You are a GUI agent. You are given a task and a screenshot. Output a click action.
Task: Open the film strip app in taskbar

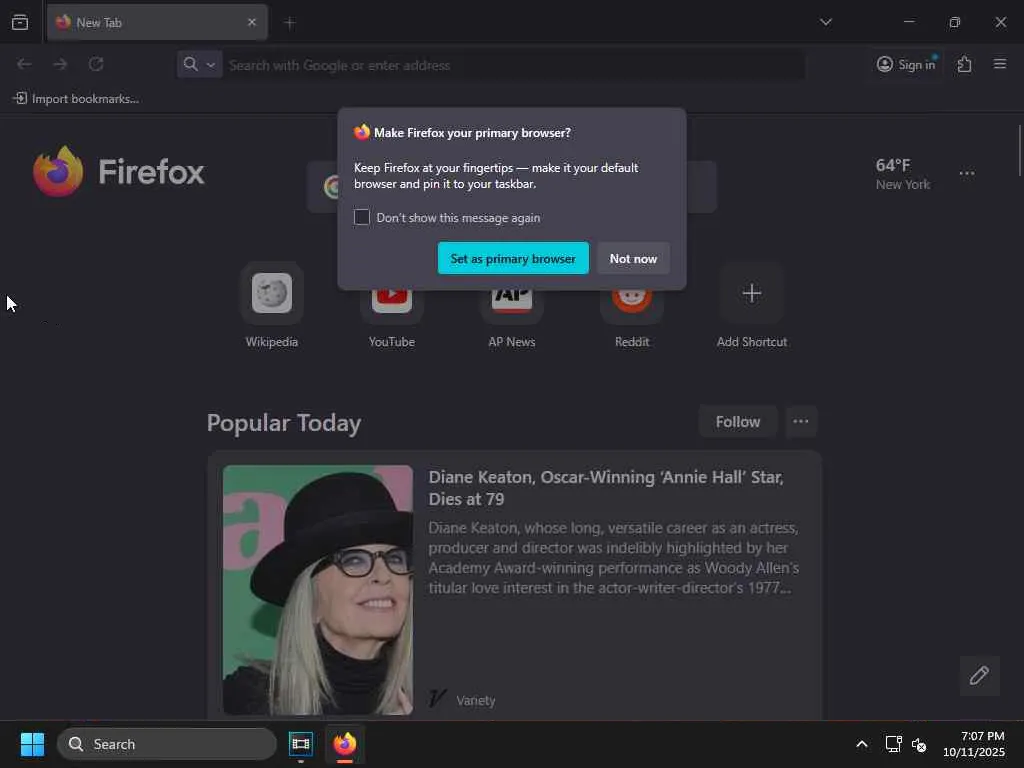point(300,744)
